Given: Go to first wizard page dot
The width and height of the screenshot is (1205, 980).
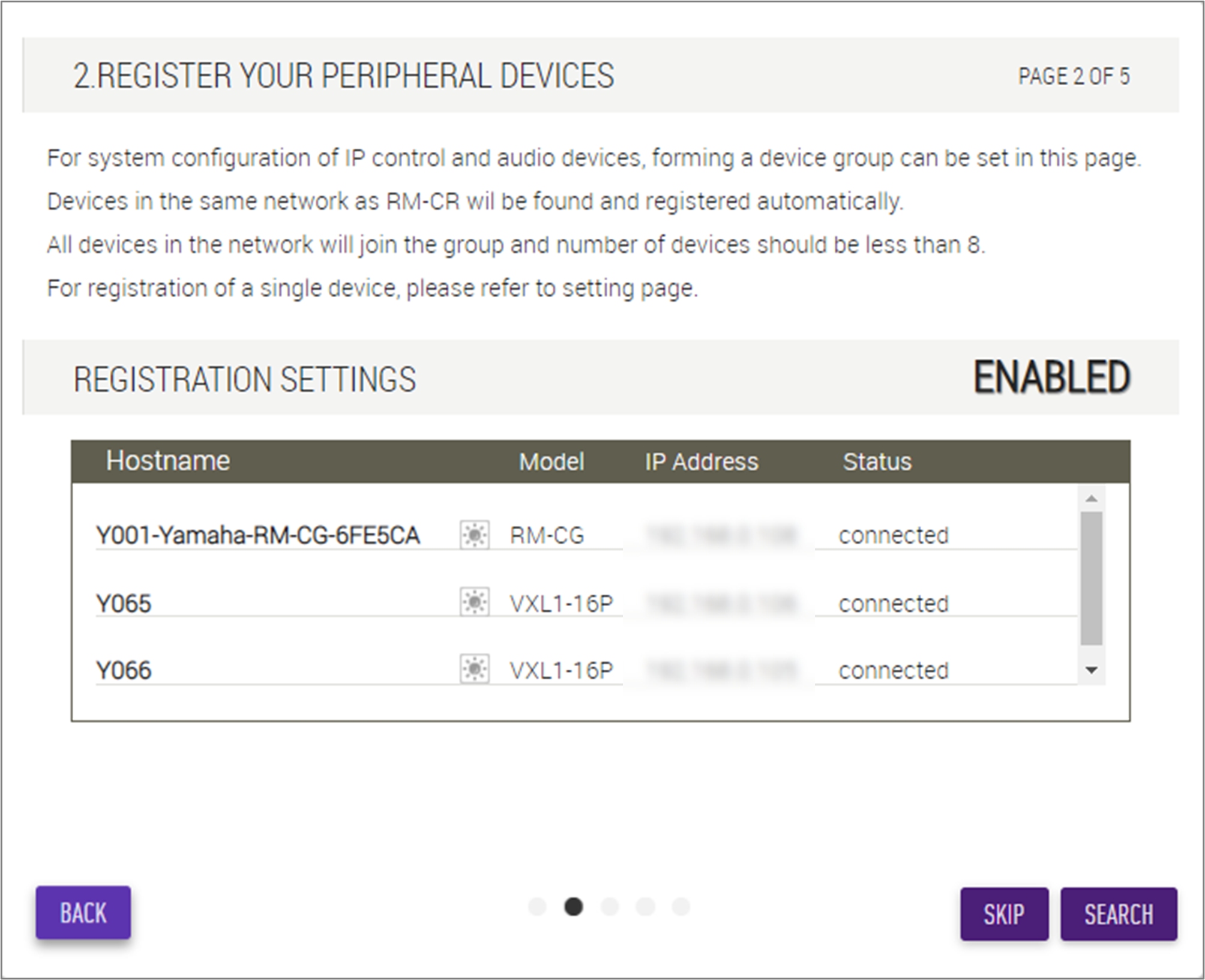Looking at the screenshot, I should 537,906.
